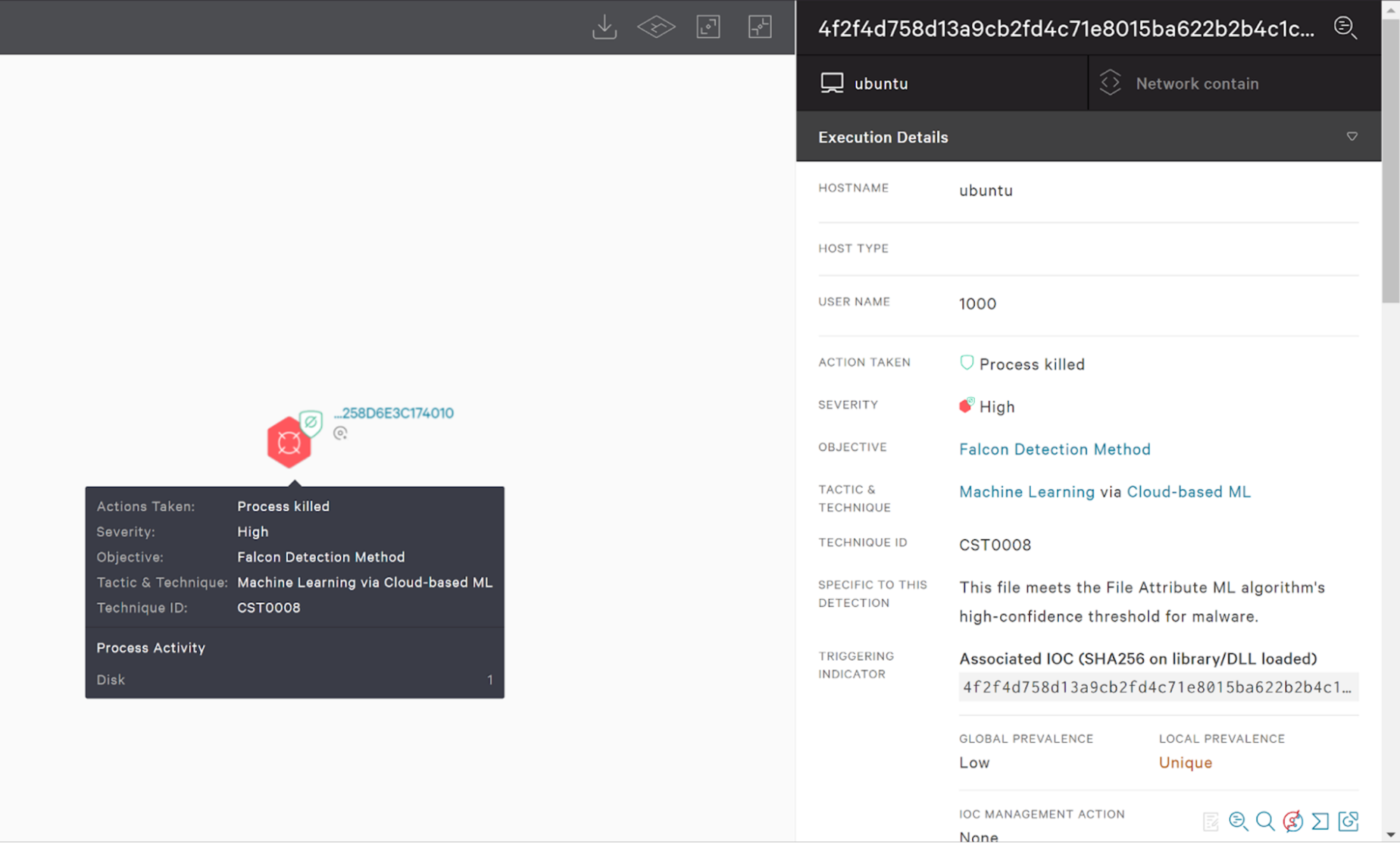This screenshot has height=843, width=1400.
Task: Open the Falcon Detection Method link
Action: click(x=1054, y=449)
